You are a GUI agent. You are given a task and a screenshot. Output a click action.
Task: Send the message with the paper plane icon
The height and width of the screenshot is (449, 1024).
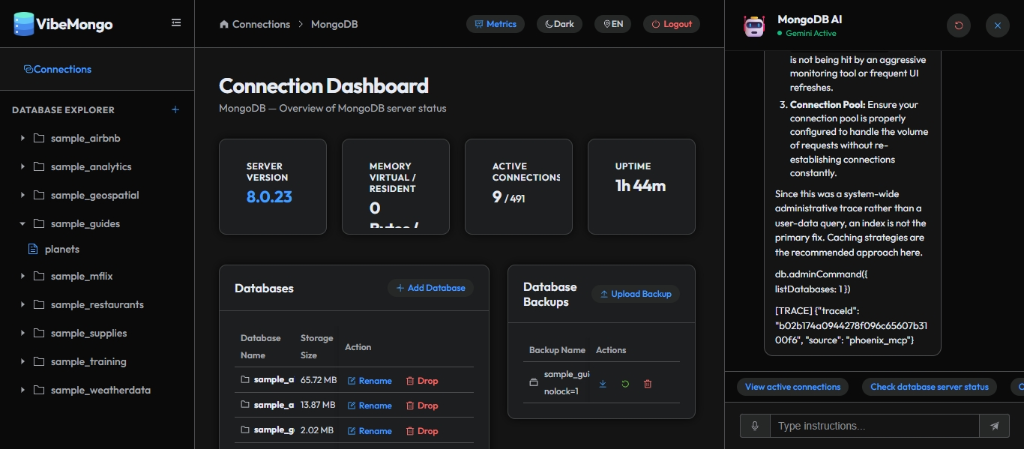coord(994,426)
